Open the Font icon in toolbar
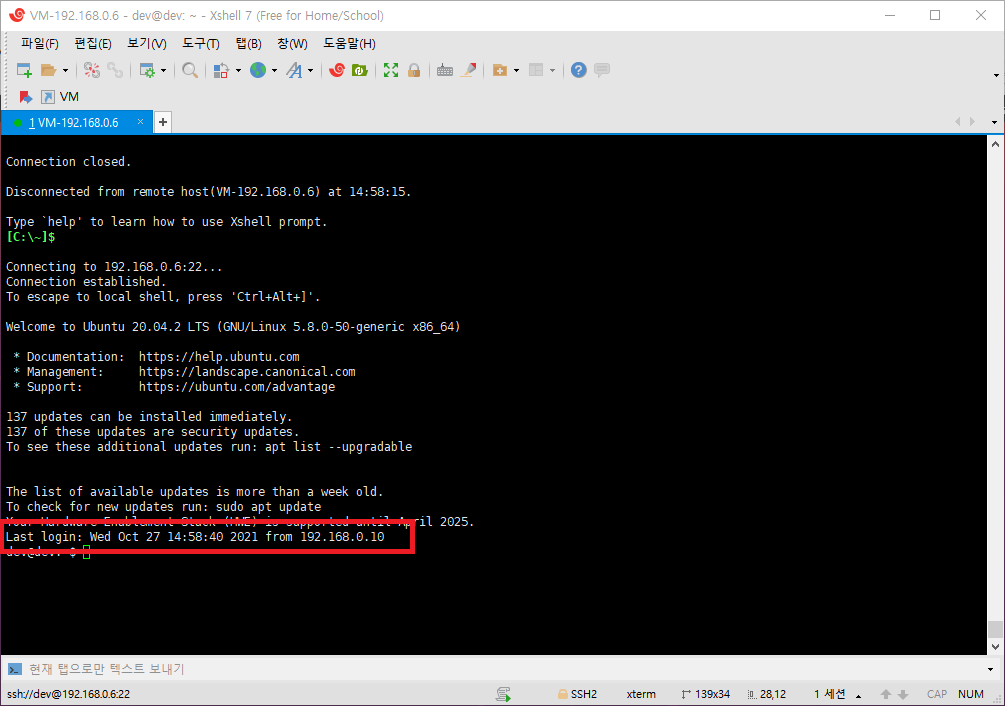The image size is (1005, 706). (x=294, y=70)
